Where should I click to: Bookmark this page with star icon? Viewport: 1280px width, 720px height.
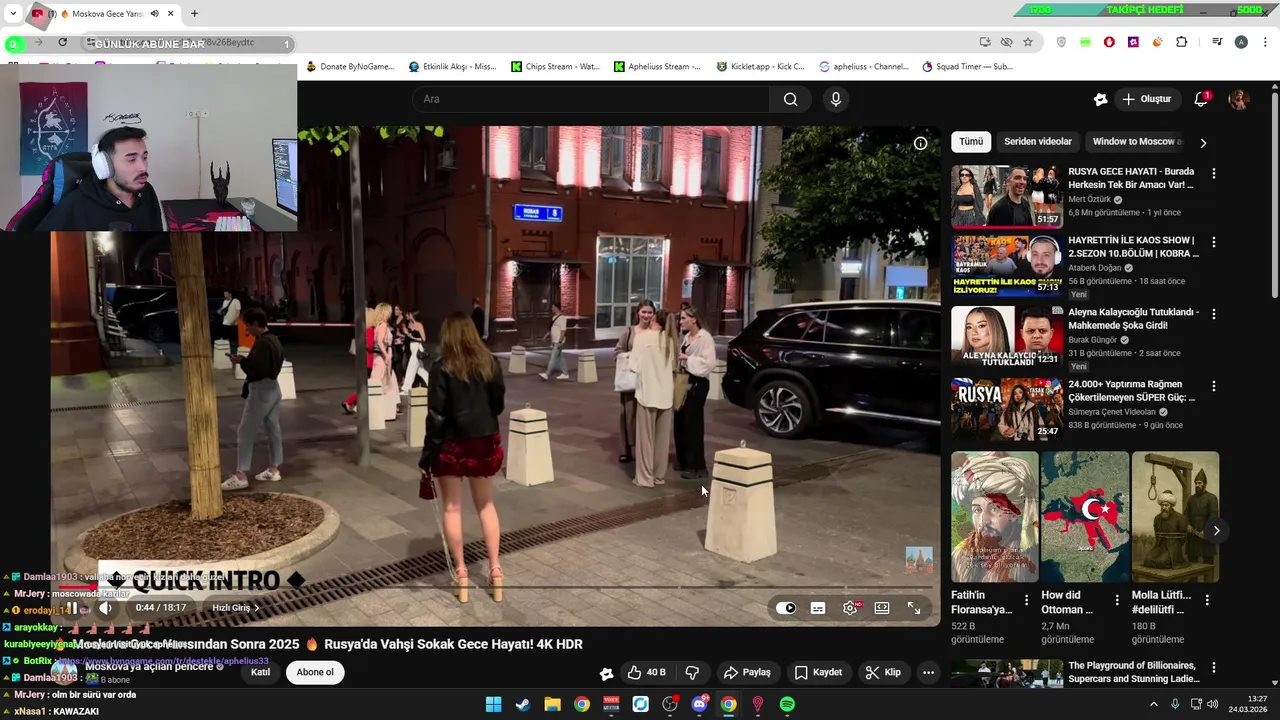click(x=1028, y=42)
